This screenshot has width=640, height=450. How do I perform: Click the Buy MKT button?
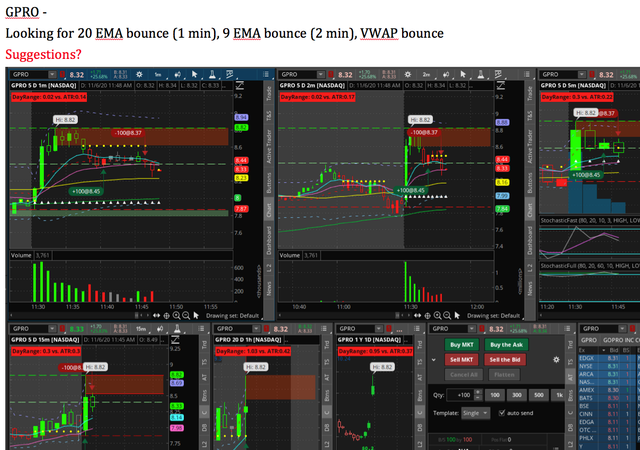point(461,345)
